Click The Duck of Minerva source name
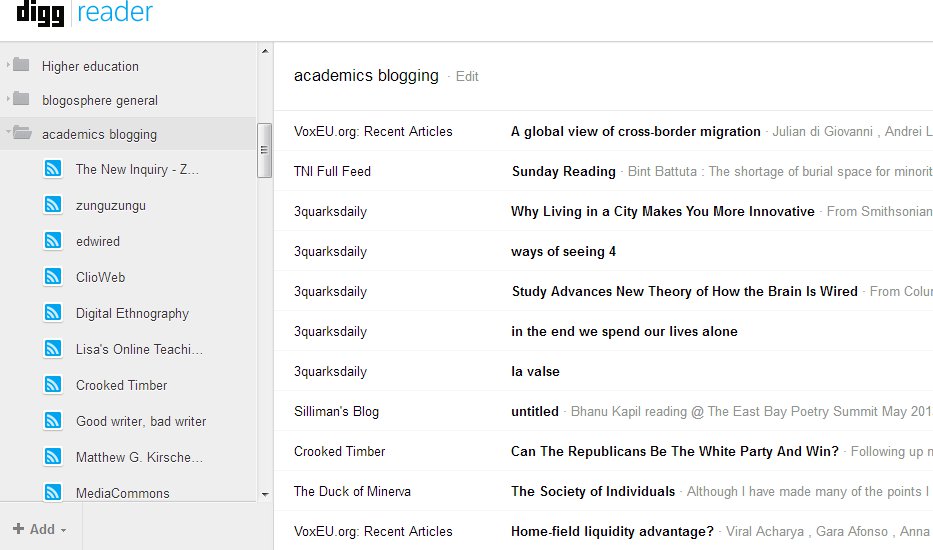Image resolution: width=933 pixels, height=550 pixels. click(352, 491)
